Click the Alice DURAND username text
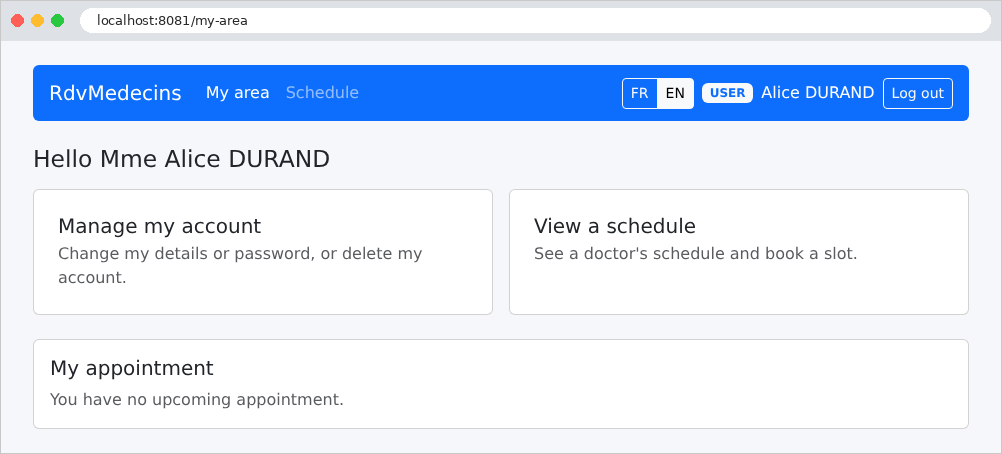This screenshot has width=1002, height=454. click(x=817, y=93)
